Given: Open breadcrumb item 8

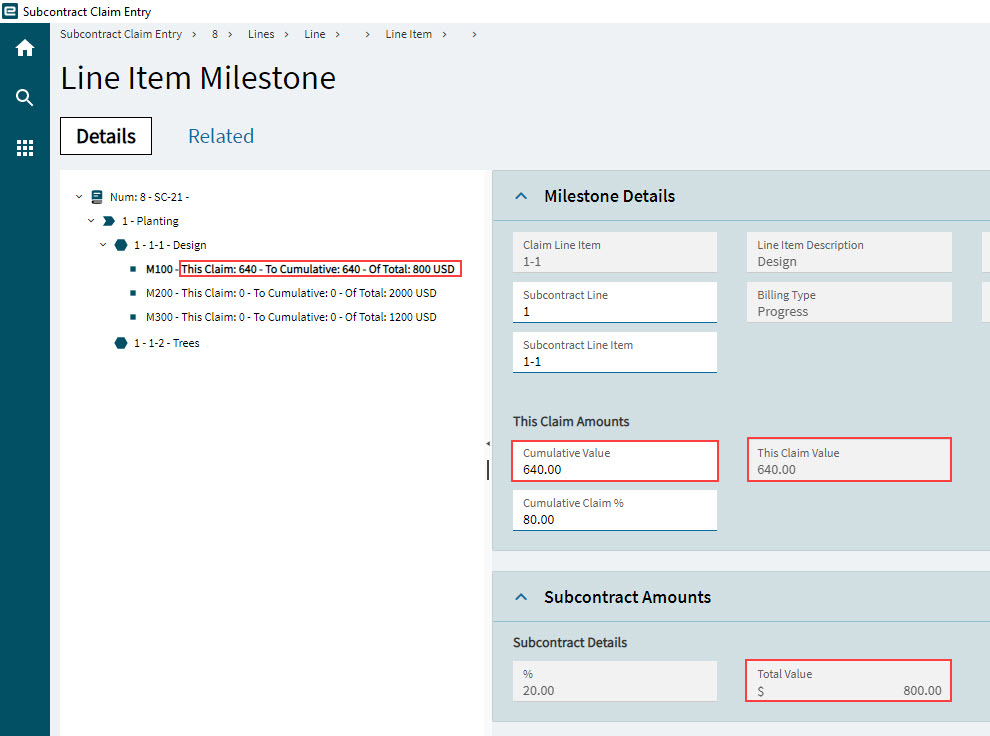Looking at the screenshot, I should click(215, 34).
